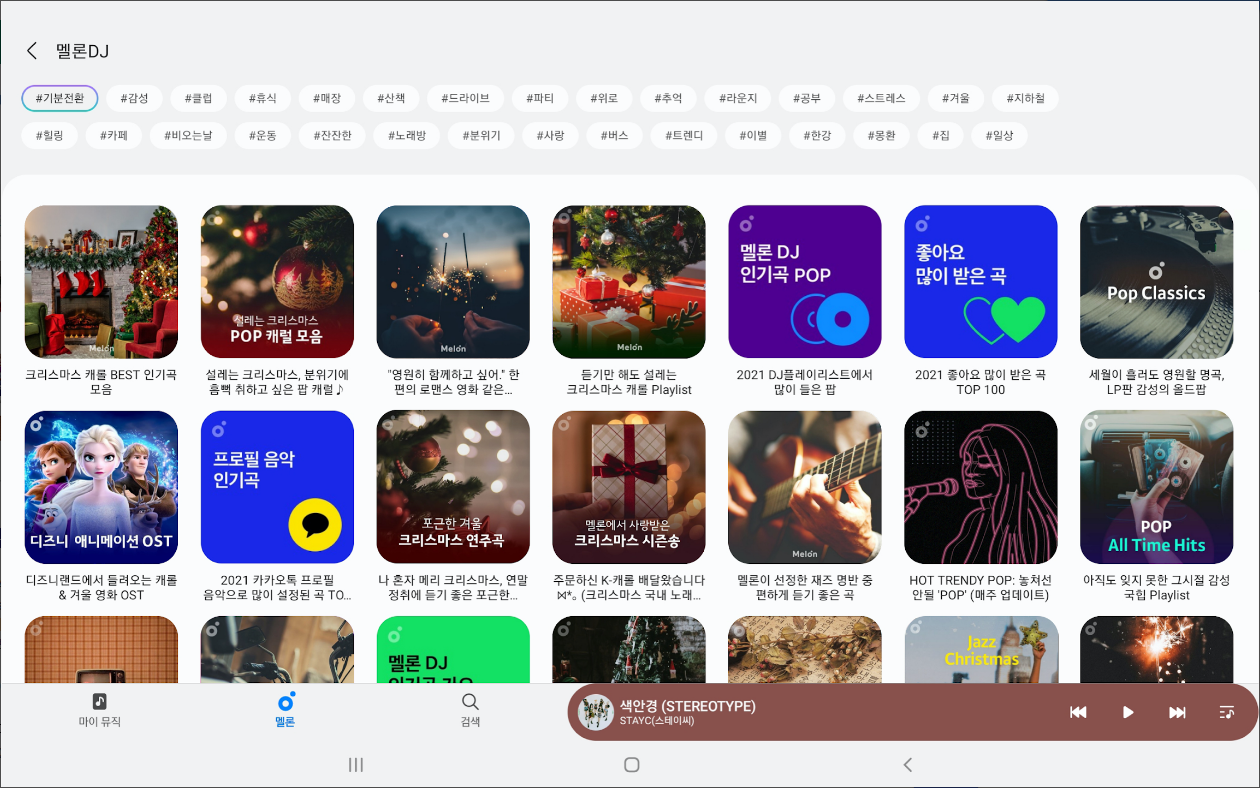This screenshot has width=1260, height=788.
Task: Skip to the next track
Action: click(1177, 712)
